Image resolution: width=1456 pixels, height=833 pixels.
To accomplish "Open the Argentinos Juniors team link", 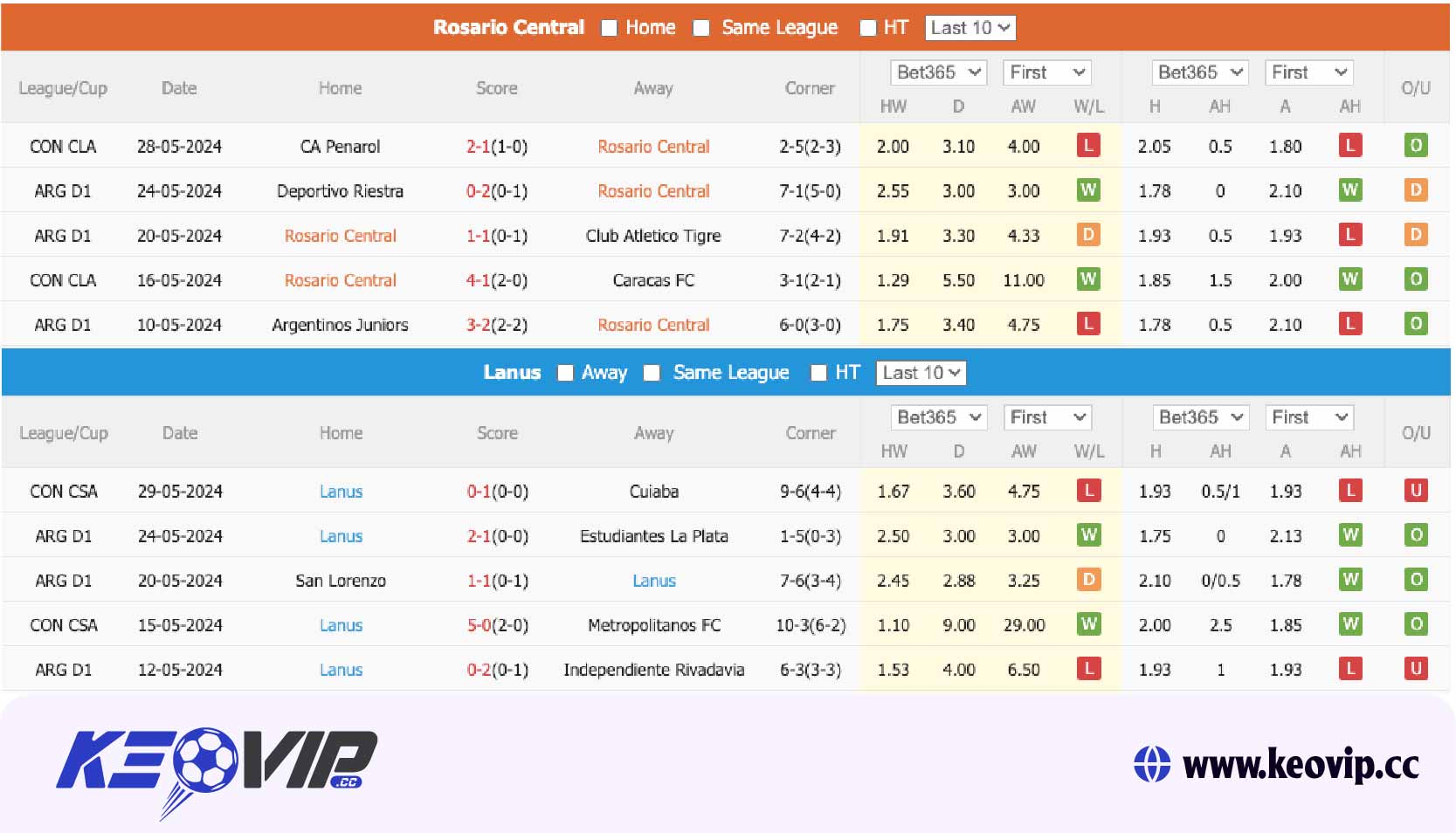I will pos(340,325).
